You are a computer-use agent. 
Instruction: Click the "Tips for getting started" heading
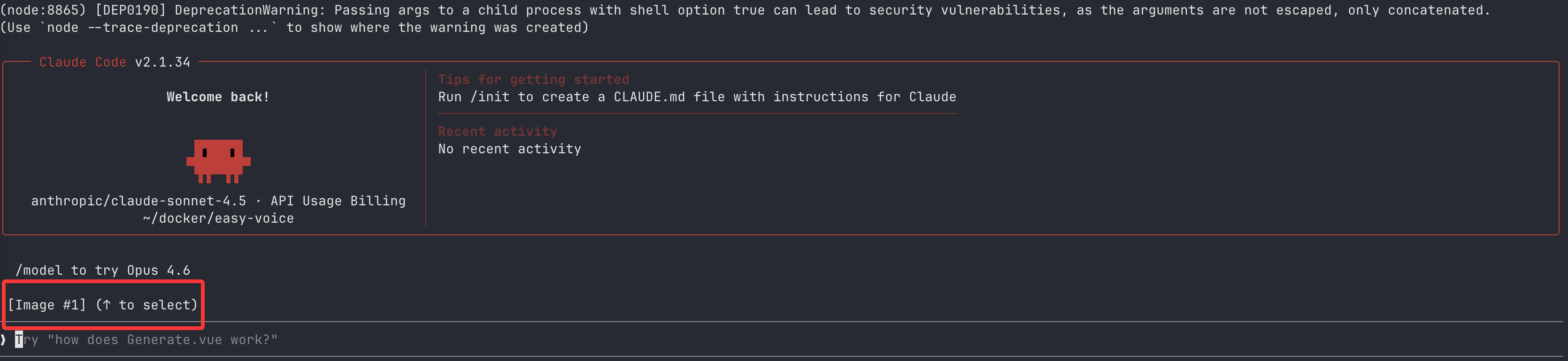(x=533, y=80)
